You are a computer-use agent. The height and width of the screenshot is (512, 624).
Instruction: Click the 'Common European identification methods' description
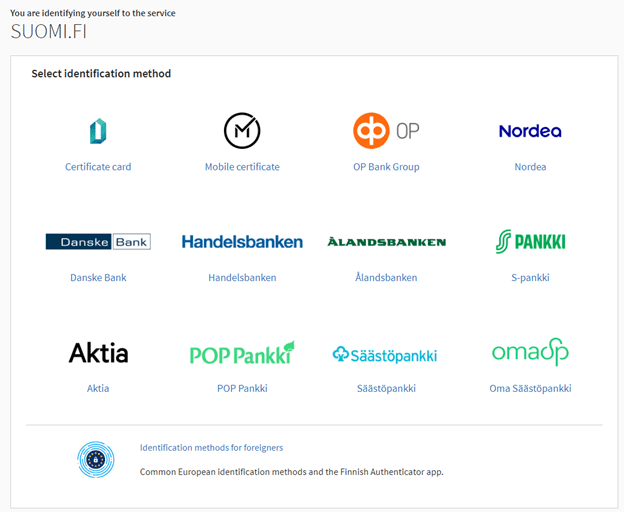(x=291, y=472)
